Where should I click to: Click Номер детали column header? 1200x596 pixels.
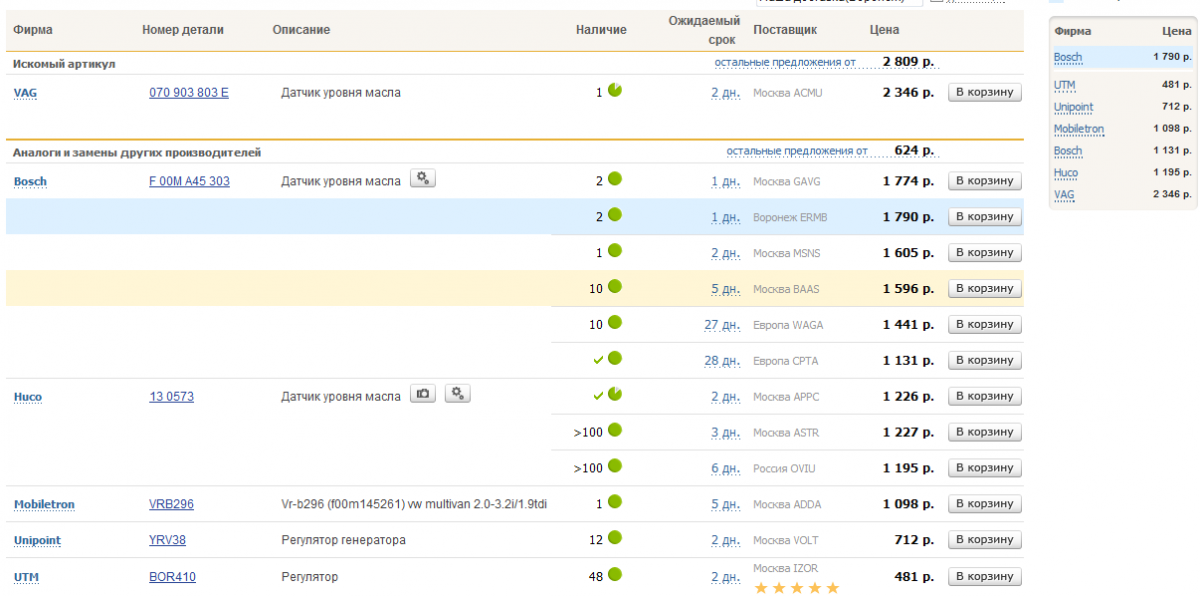(183, 30)
